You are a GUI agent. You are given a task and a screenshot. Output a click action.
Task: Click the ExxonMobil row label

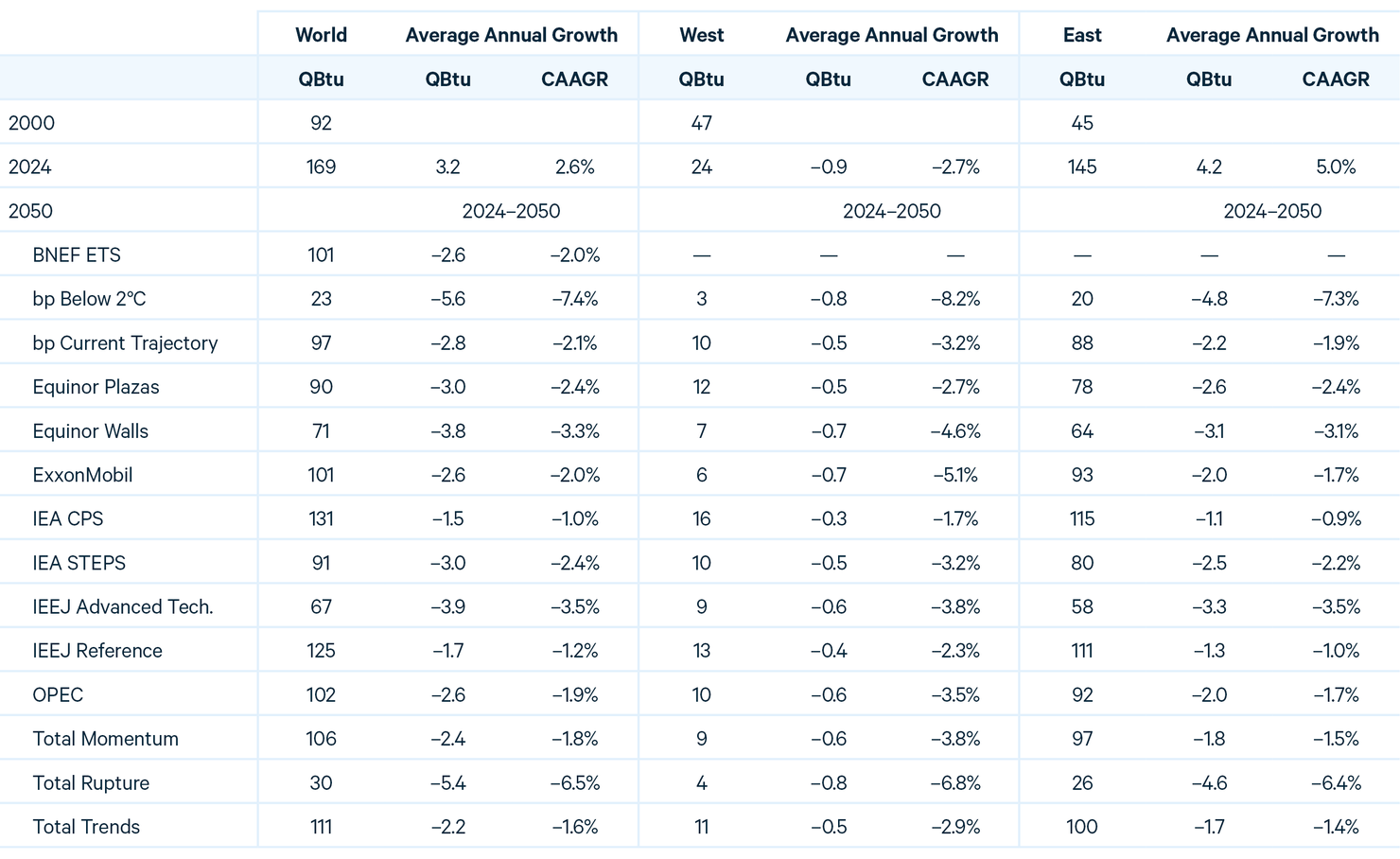coord(82,475)
